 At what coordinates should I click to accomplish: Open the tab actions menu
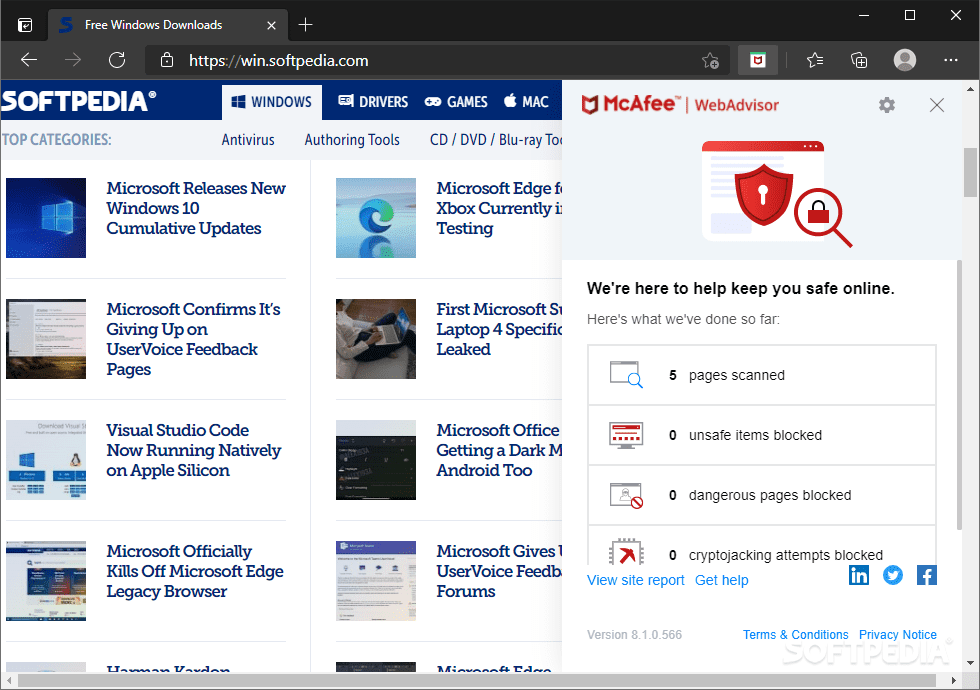(x=25, y=25)
